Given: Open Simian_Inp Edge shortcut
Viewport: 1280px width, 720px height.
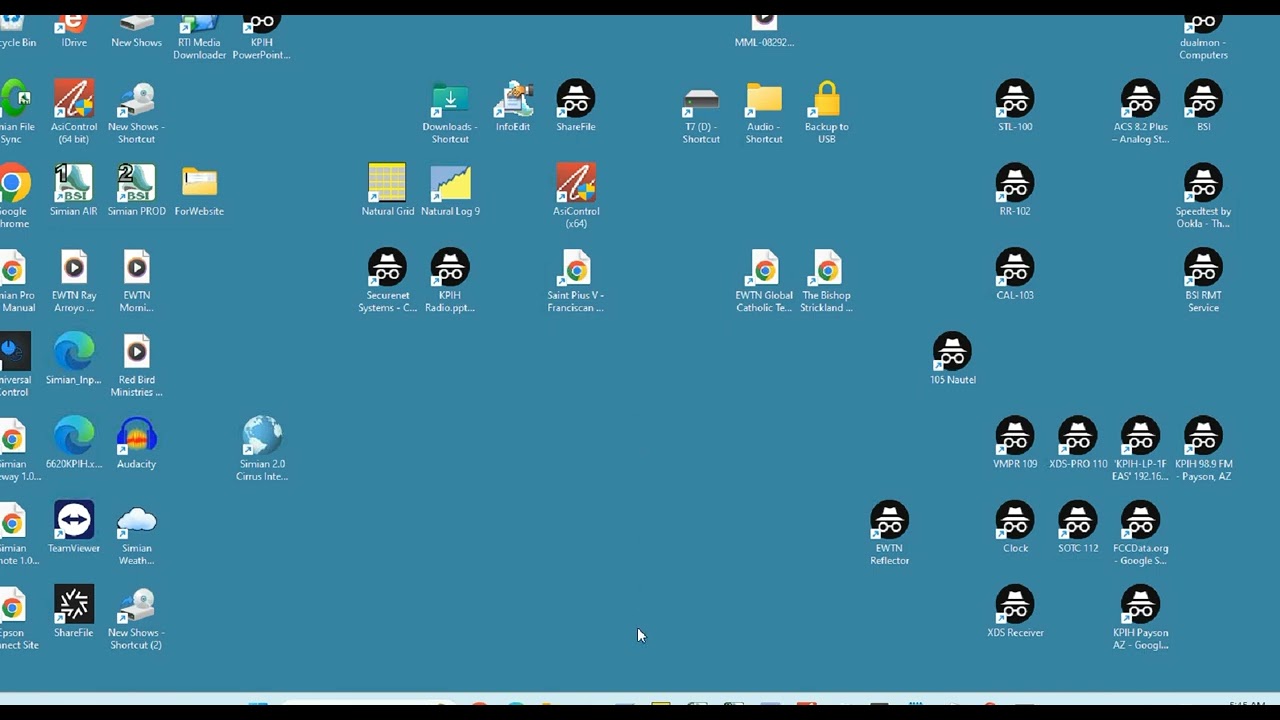Looking at the screenshot, I should pos(74,359).
